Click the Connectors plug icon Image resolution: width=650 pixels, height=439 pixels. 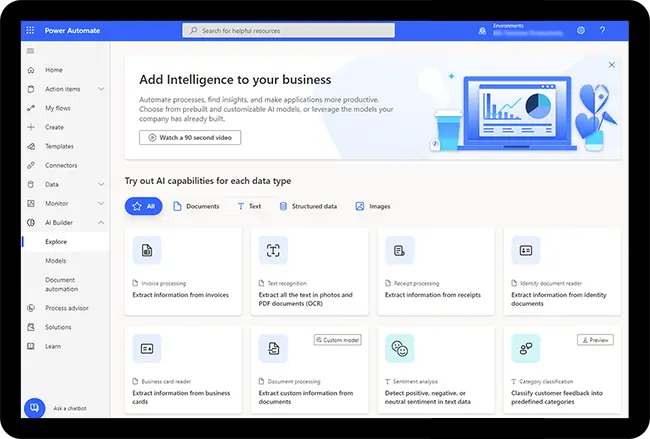pos(31,165)
